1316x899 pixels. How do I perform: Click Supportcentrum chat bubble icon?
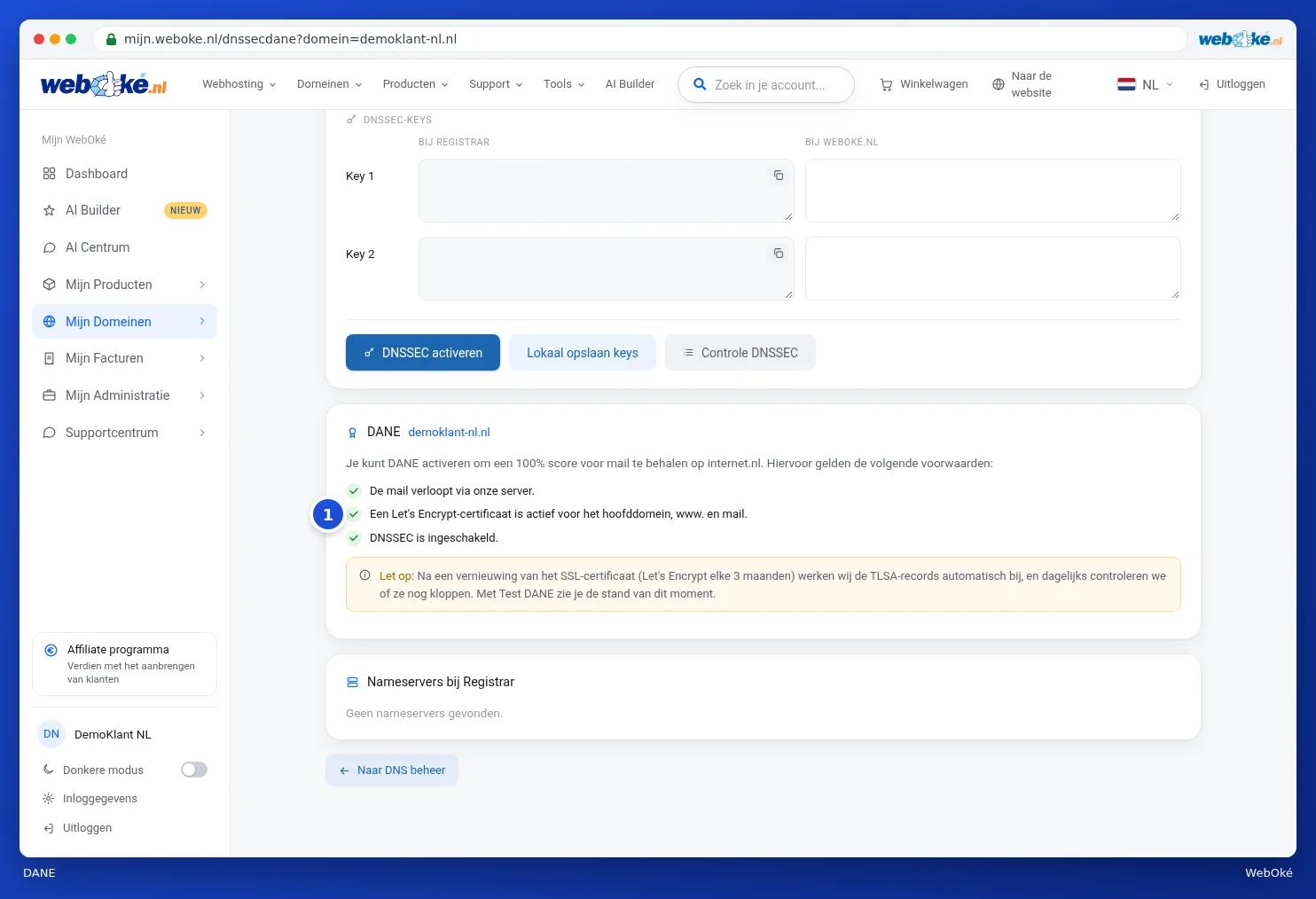coord(49,433)
